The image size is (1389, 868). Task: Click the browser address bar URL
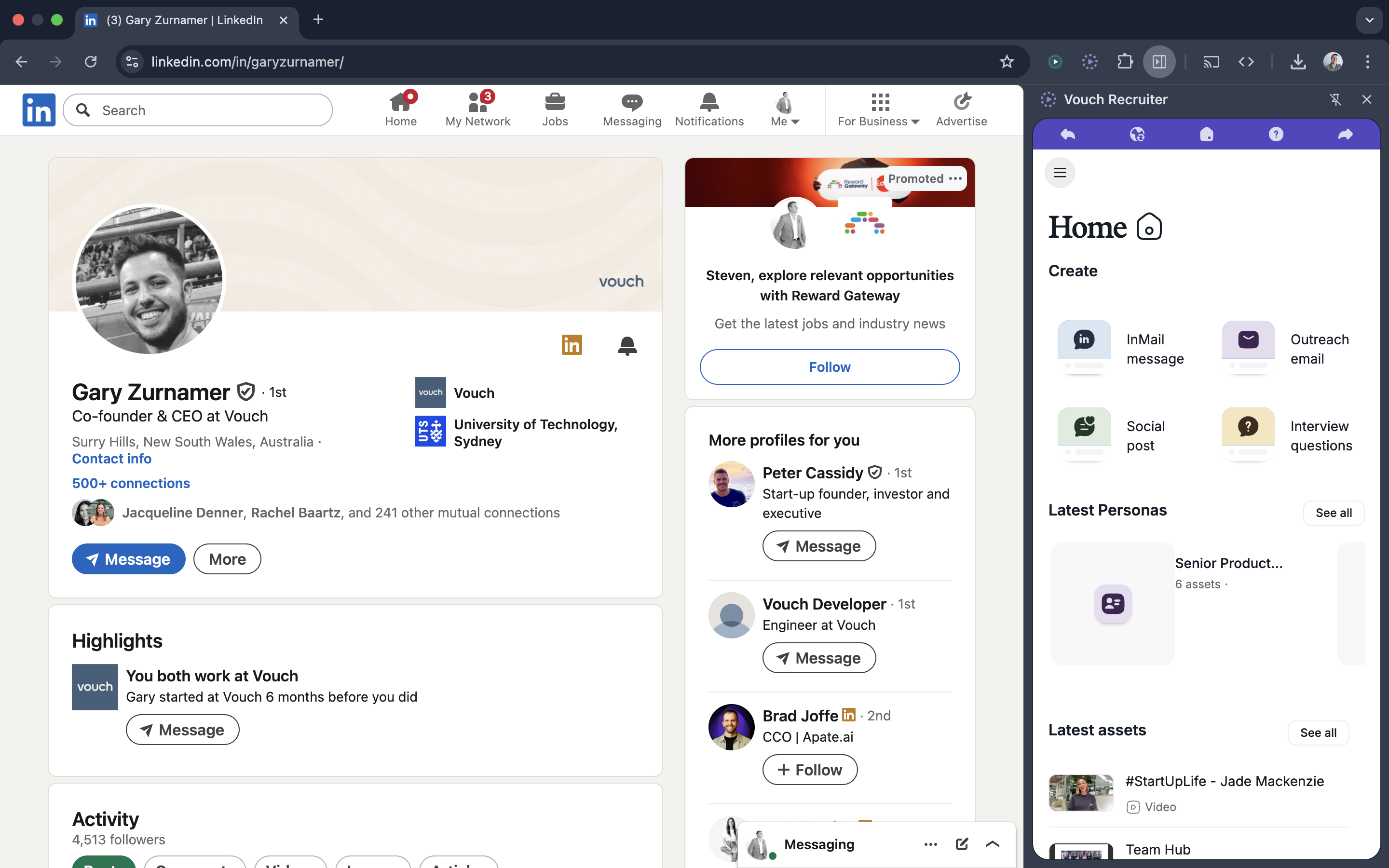click(247, 61)
